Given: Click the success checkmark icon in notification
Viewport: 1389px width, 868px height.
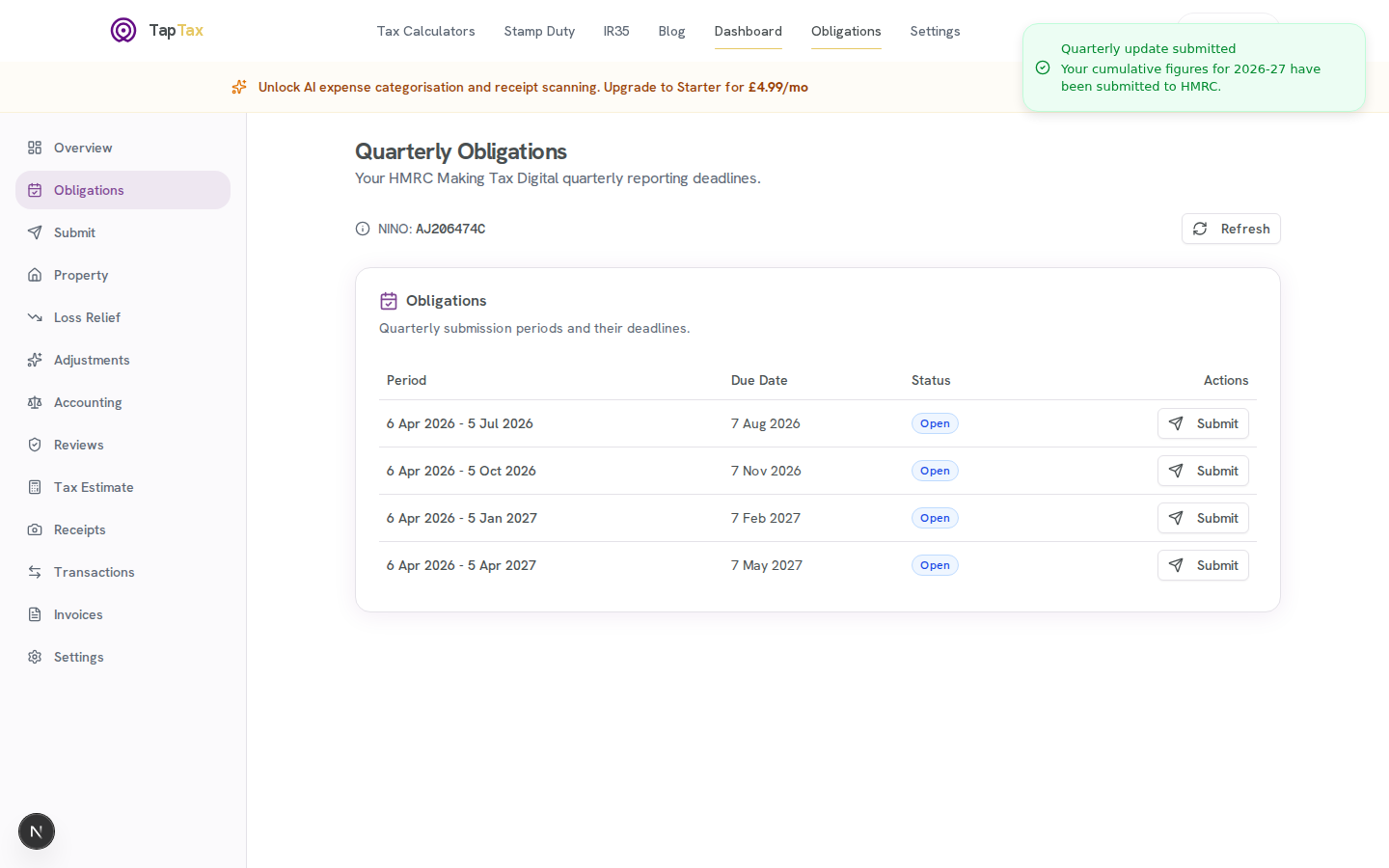Looking at the screenshot, I should tap(1043, 68).
